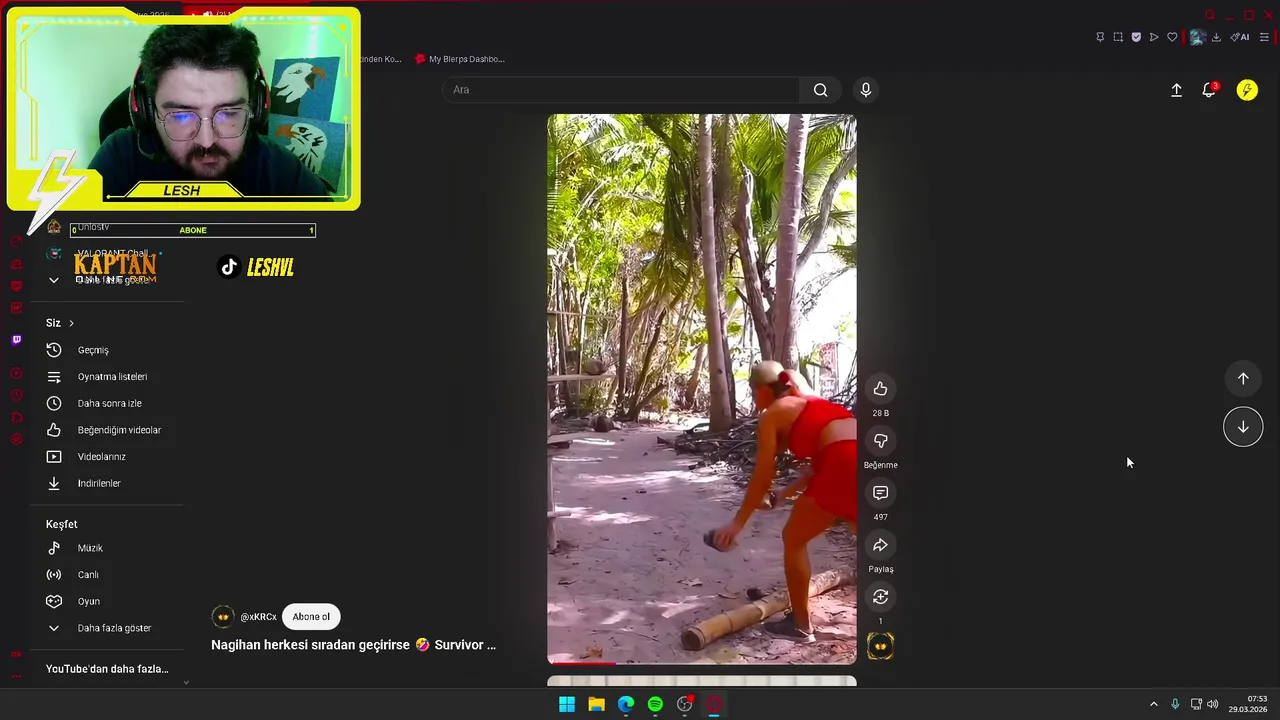Image resolution: width=1280 pixels, height=720 pixels.
Task: Open OBS Studio from the taskbar
Action: tap(685, 704)
